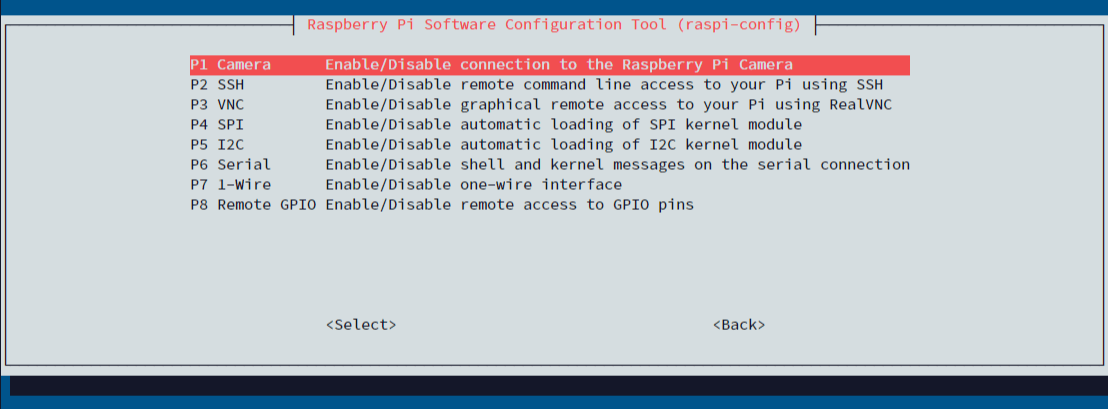Click the raspi-config title text
The width and height of the screenshot is (1108, 409).
(x=554, y=25)
